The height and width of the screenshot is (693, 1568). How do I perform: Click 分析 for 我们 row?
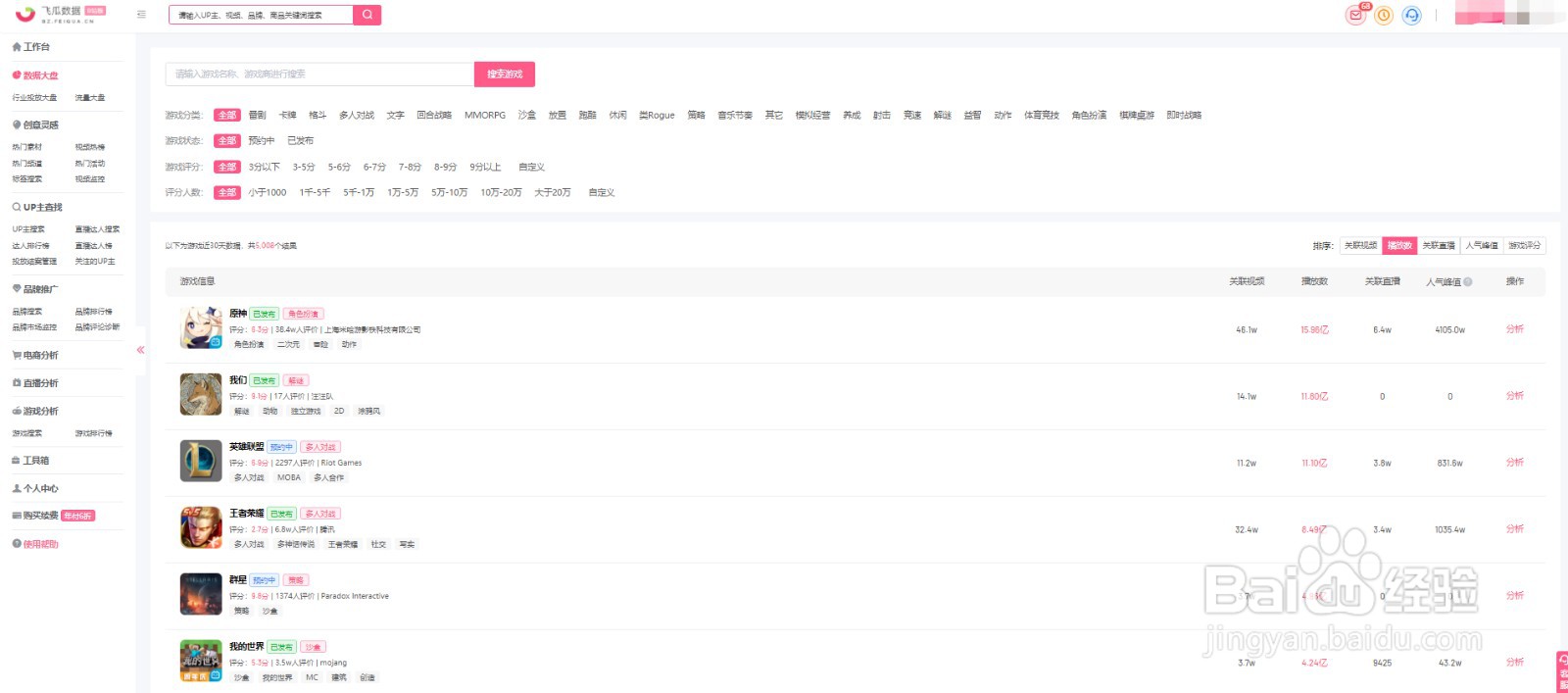coord(1515,396)
